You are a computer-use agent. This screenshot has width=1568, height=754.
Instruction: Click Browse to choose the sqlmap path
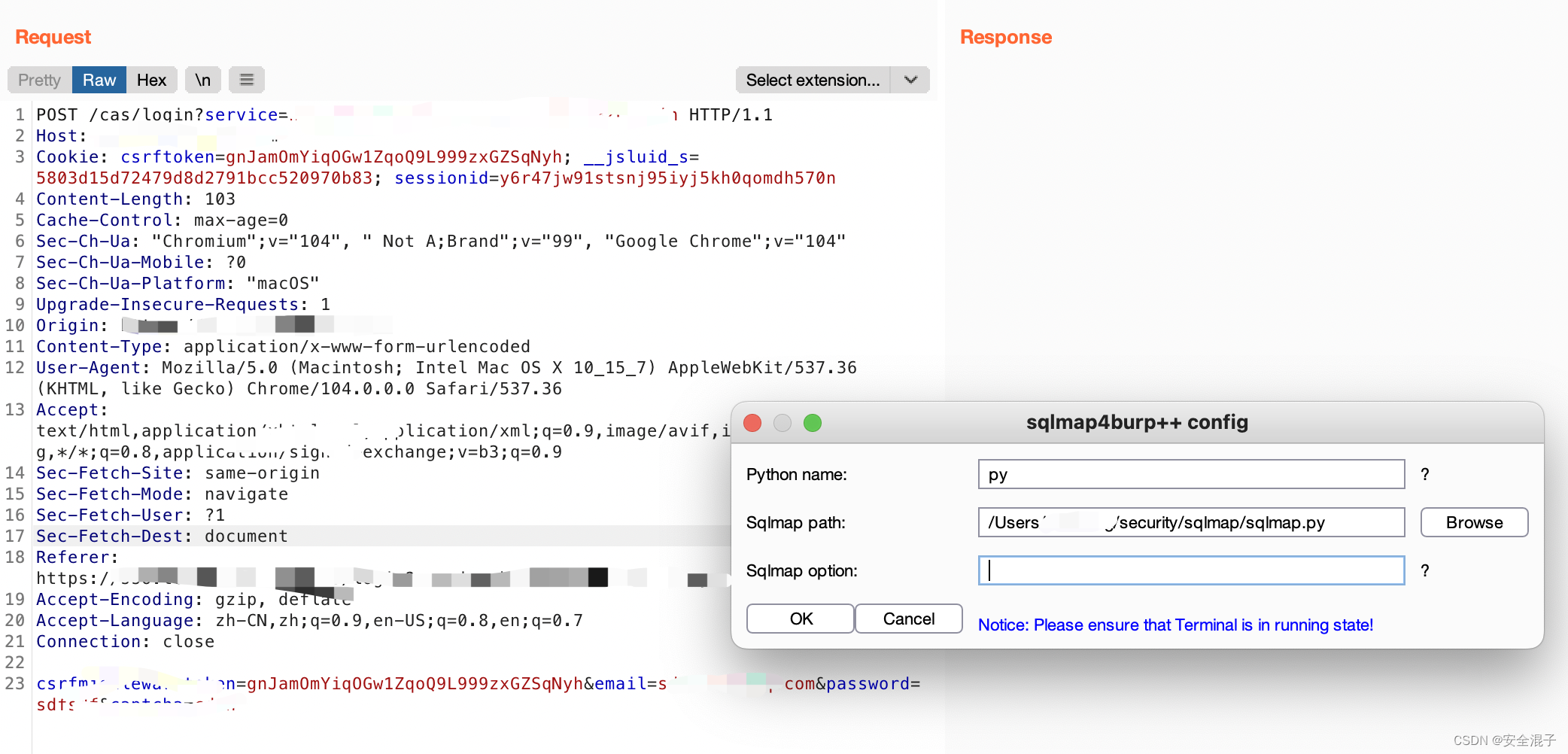tap(1474, 522)
